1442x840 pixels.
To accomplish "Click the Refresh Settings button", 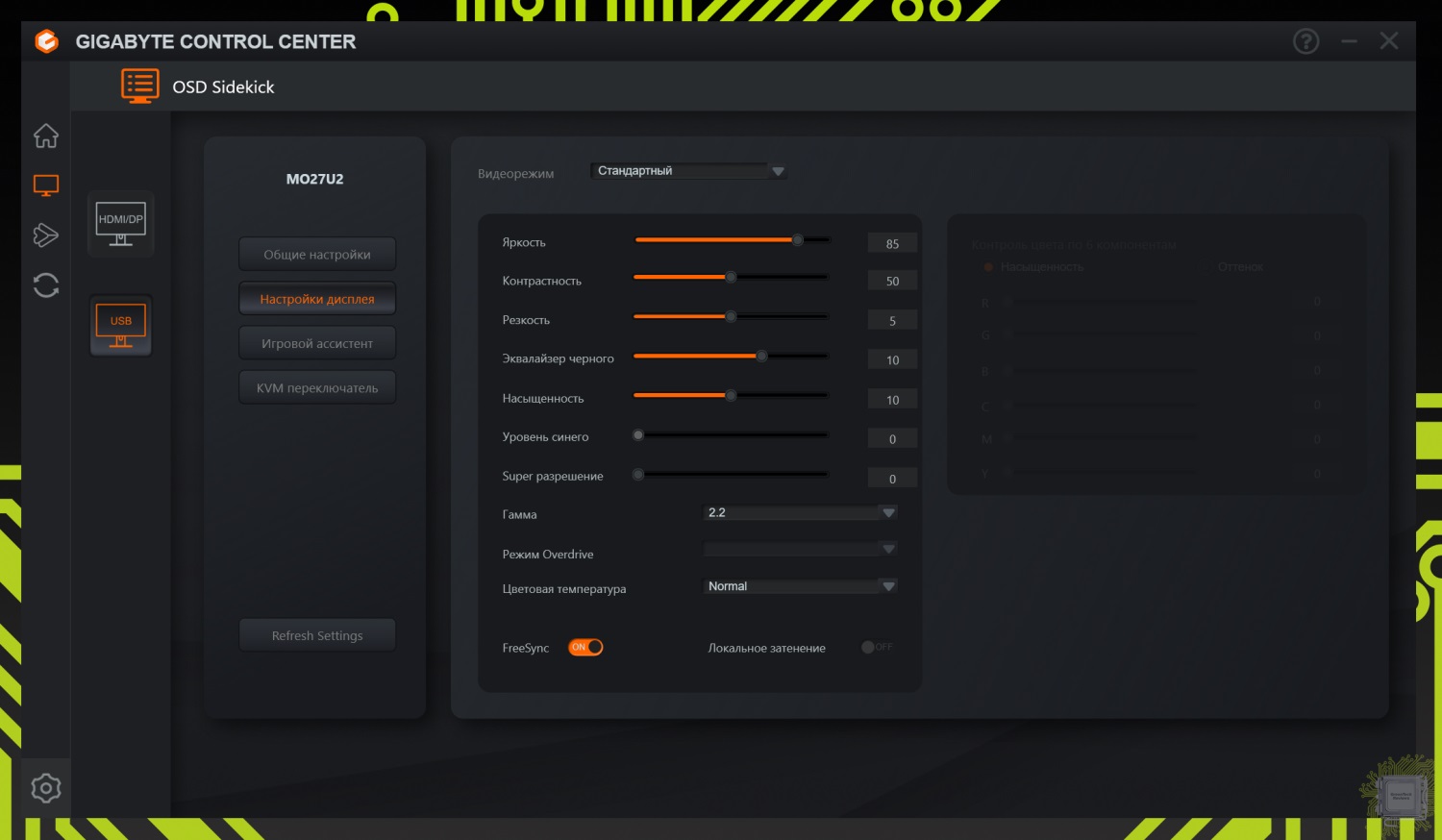I will [x=317, y=635].
